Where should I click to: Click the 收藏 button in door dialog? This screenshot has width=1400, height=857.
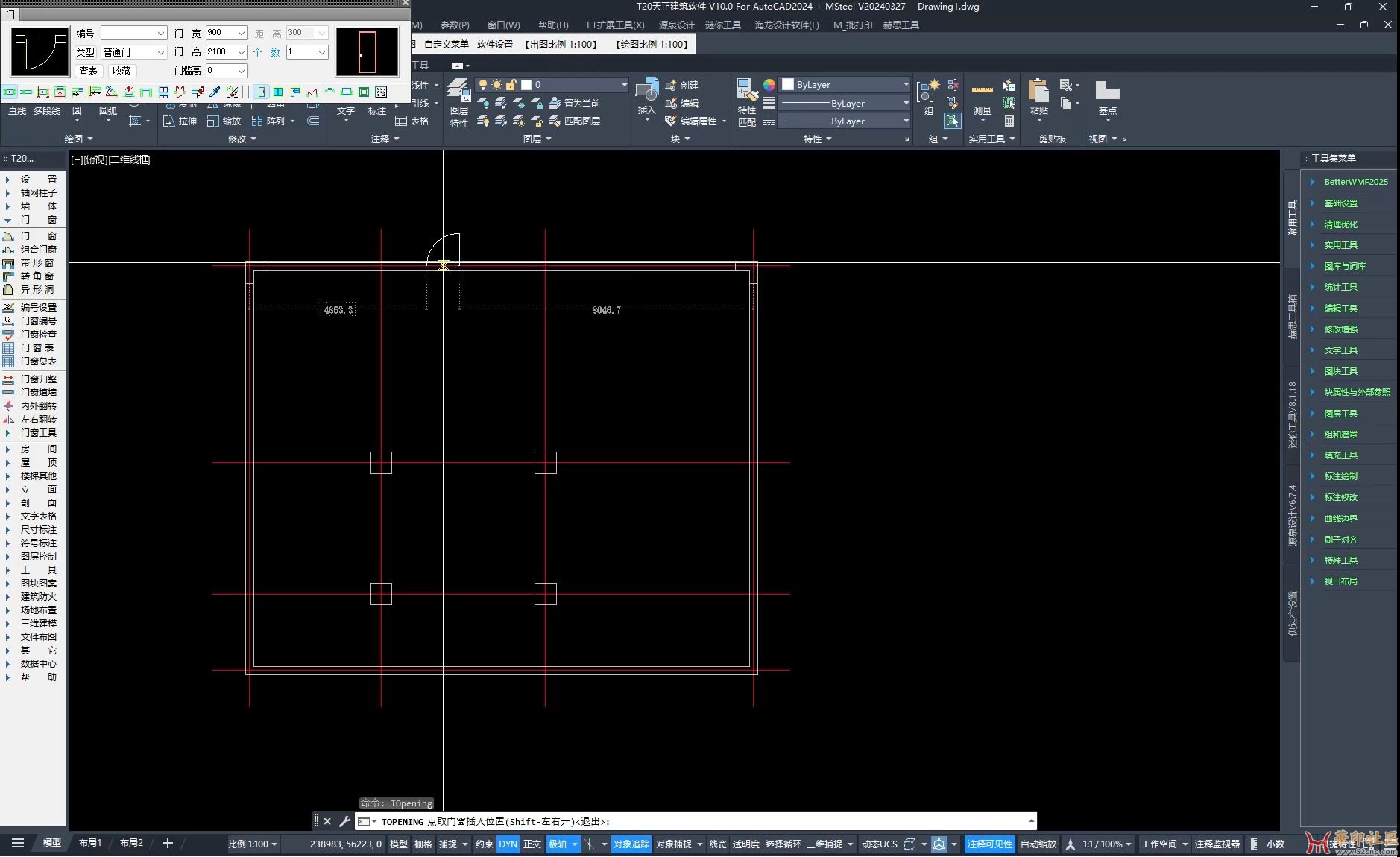click(x=122, y=71)
